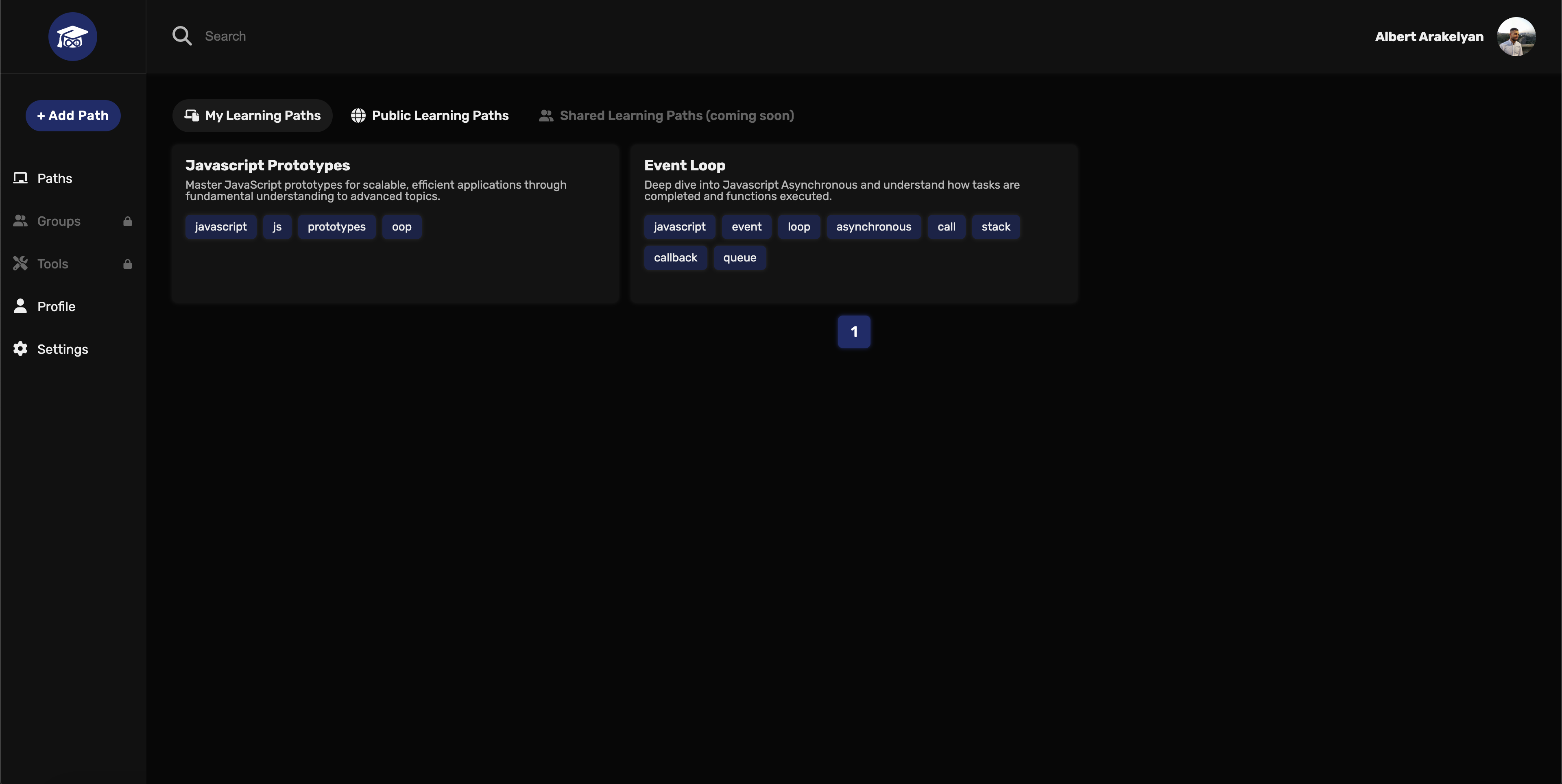Click the oop tag
This screenshot has width=1562, height=784.
pos(401,227)
